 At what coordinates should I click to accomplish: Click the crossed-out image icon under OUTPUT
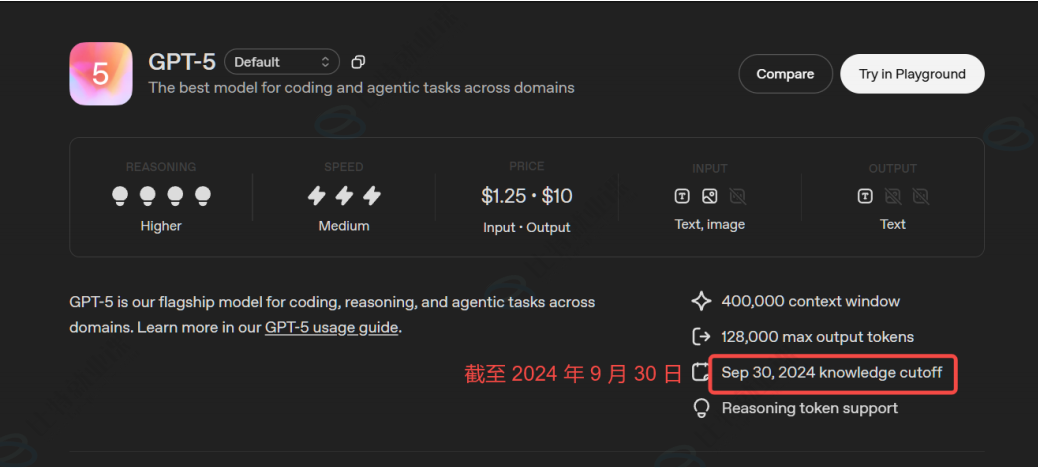[x=892, y=197]
